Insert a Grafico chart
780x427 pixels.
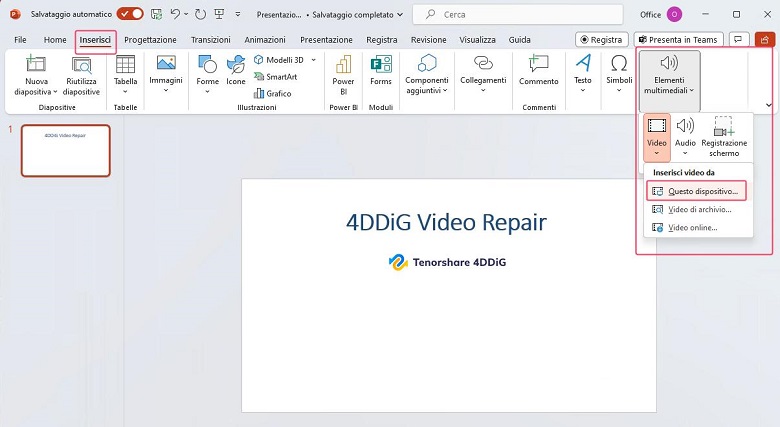click(x=273, y=93)
